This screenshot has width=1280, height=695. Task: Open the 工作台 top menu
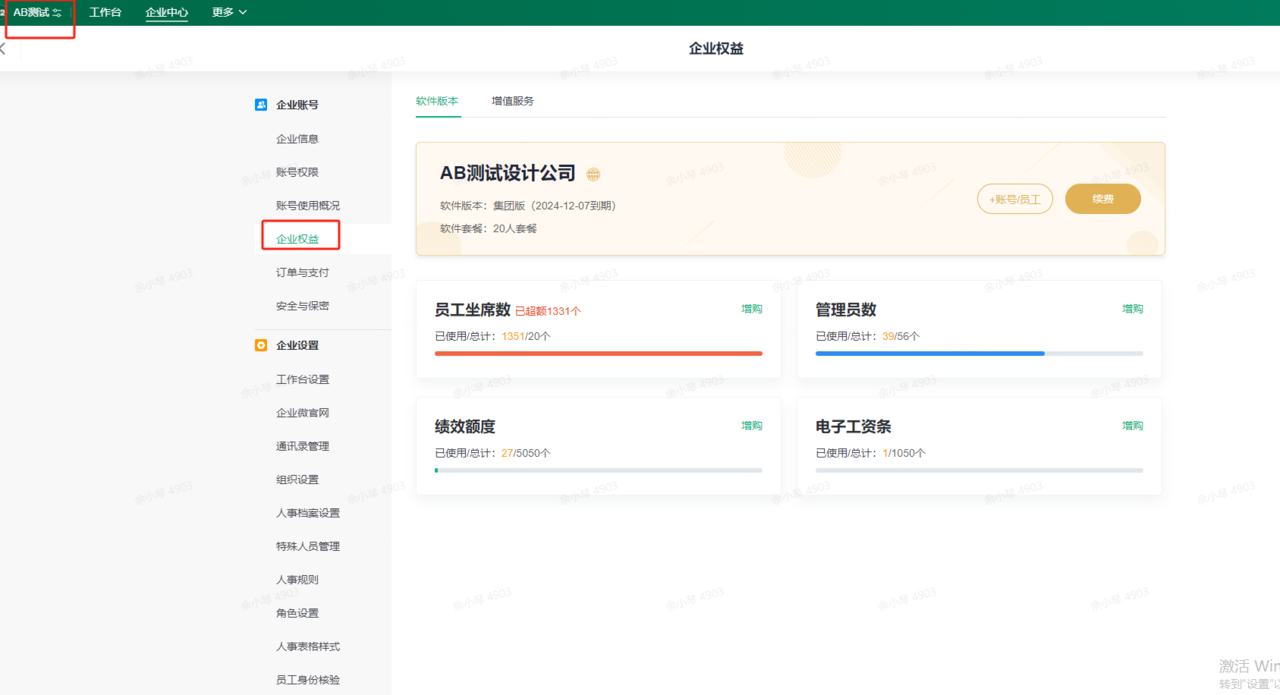(105, 13)
